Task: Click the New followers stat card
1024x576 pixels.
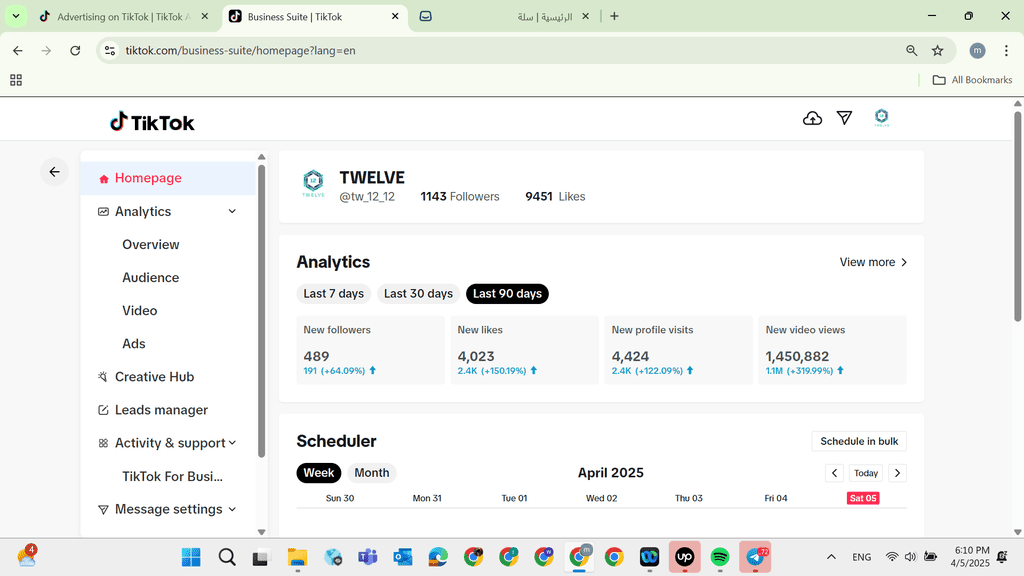Action: [370, 350]
